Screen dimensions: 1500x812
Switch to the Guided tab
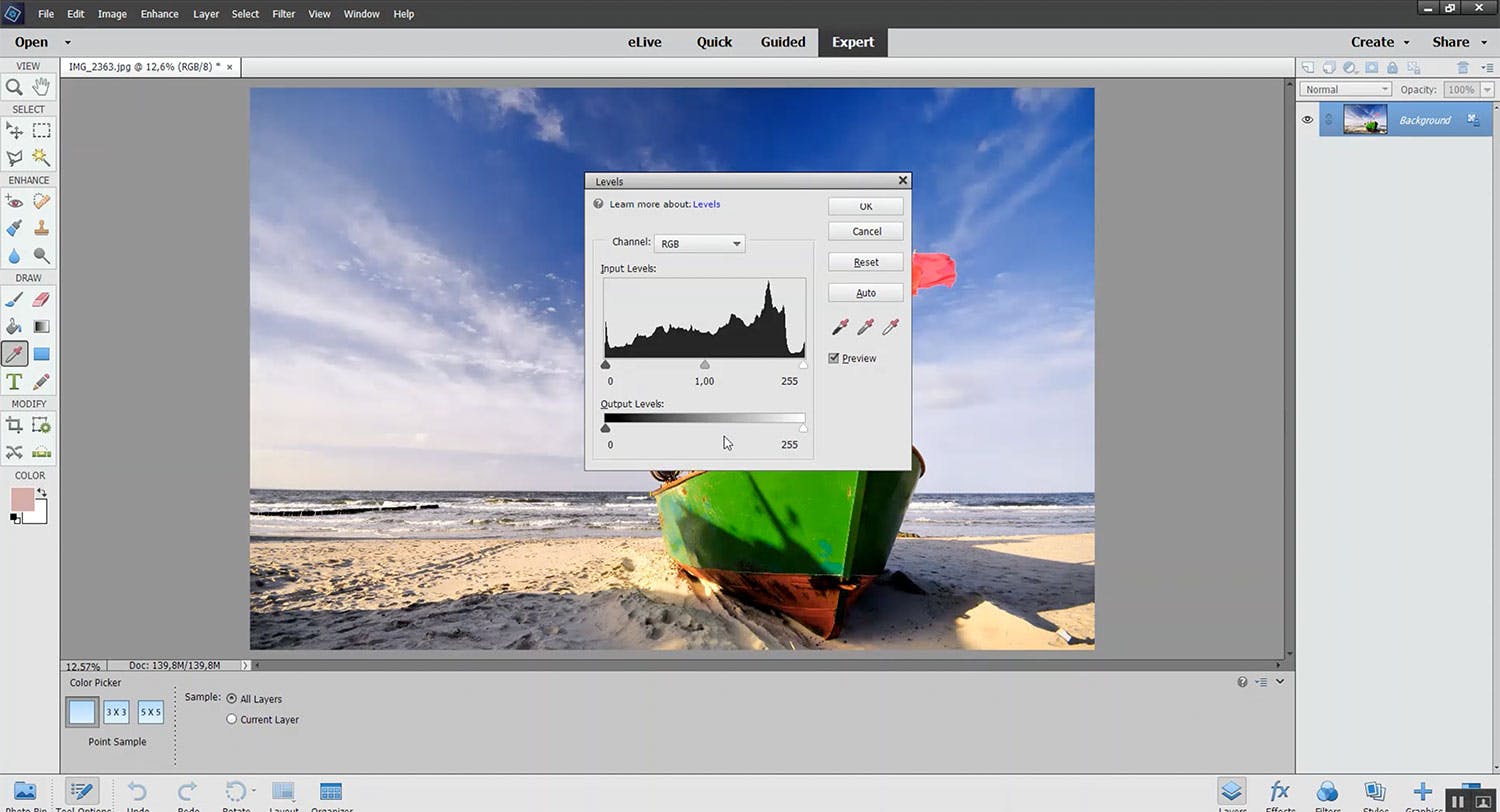click(x=782, y=42)
